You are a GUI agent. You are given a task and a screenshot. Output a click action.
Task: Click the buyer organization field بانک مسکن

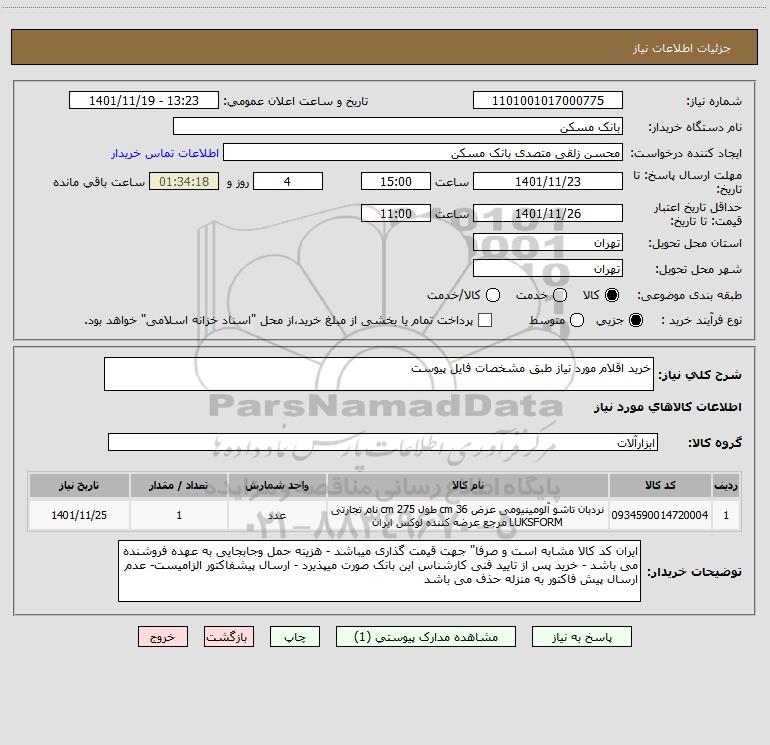coord(398,126)
